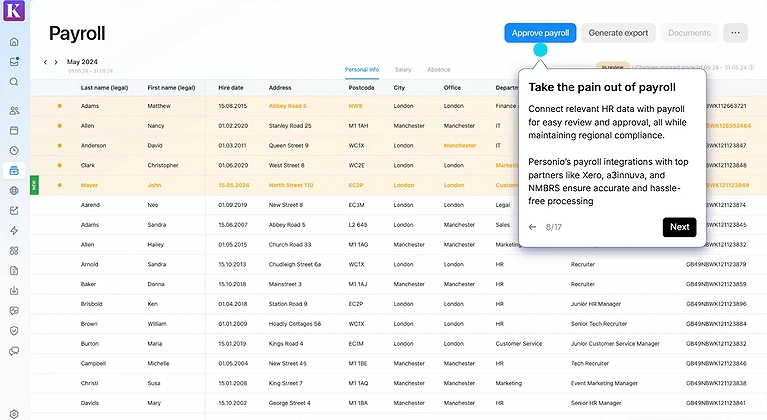Click the May 2024 period label

click(82, 62)
